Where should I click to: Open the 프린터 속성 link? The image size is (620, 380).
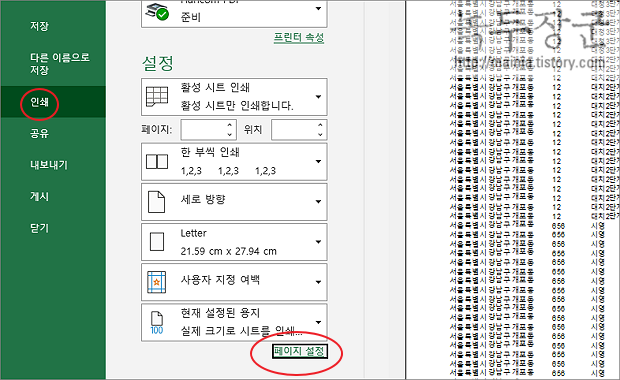click(x=299, y=38)
